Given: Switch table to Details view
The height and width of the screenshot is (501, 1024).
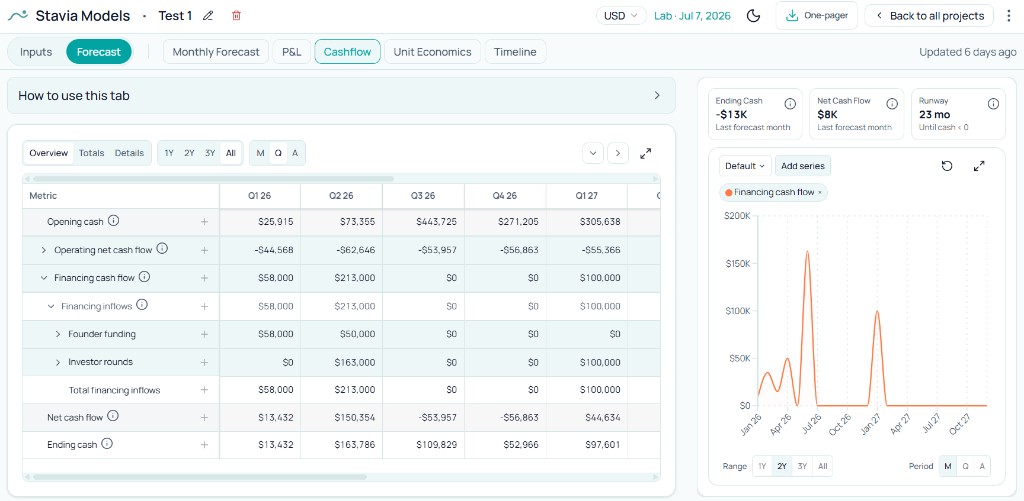Looking at the screenshot, I should (129, 153).
